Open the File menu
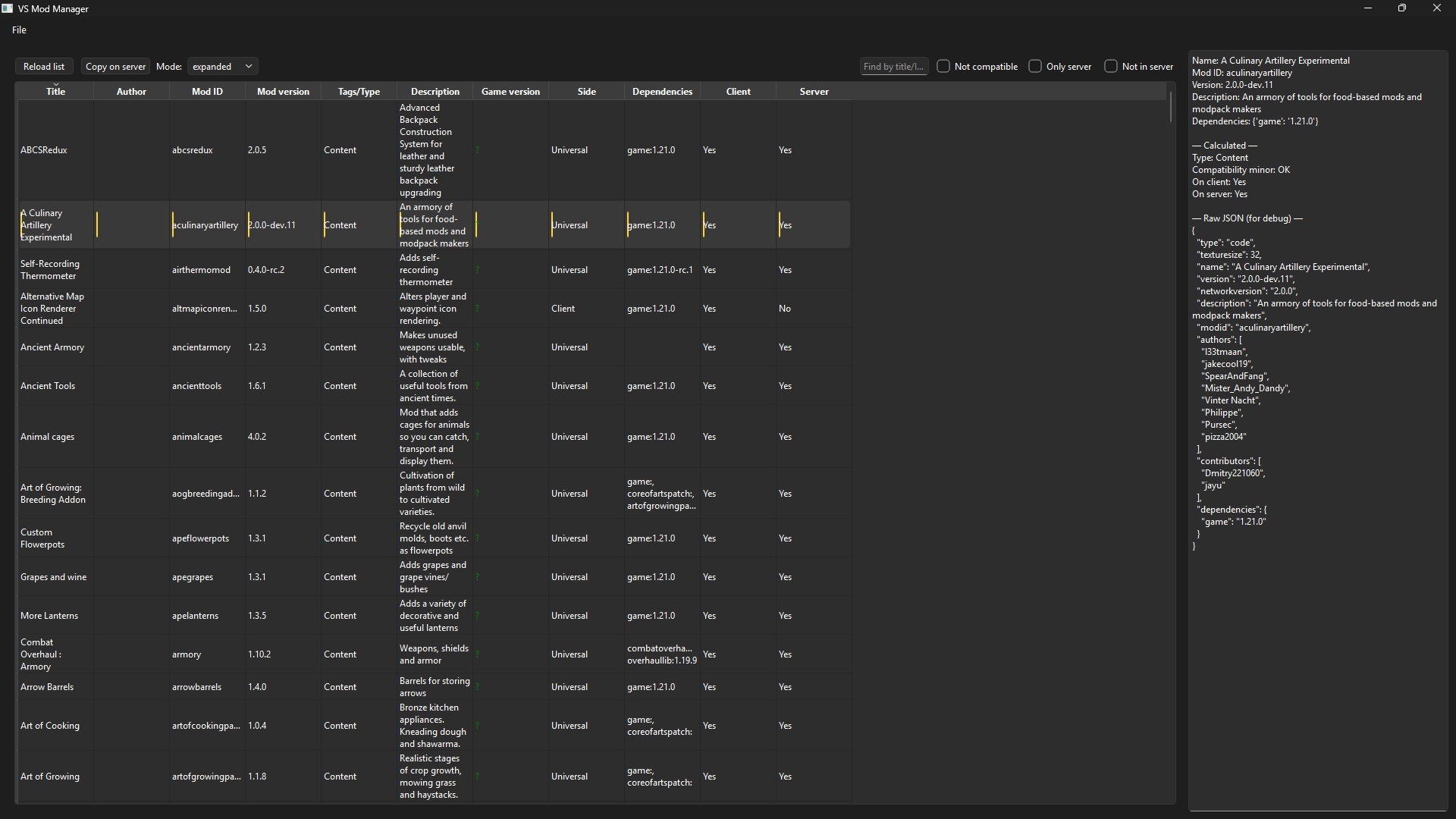 (x=19, y=30)
